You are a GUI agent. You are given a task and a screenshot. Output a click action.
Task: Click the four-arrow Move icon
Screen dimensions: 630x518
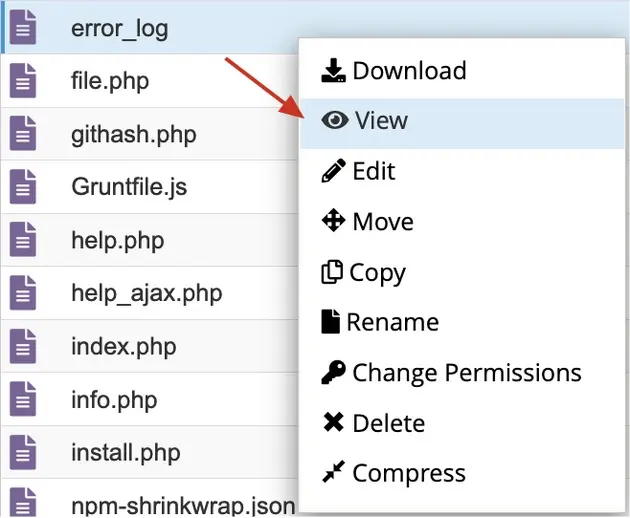click(333, 221)
